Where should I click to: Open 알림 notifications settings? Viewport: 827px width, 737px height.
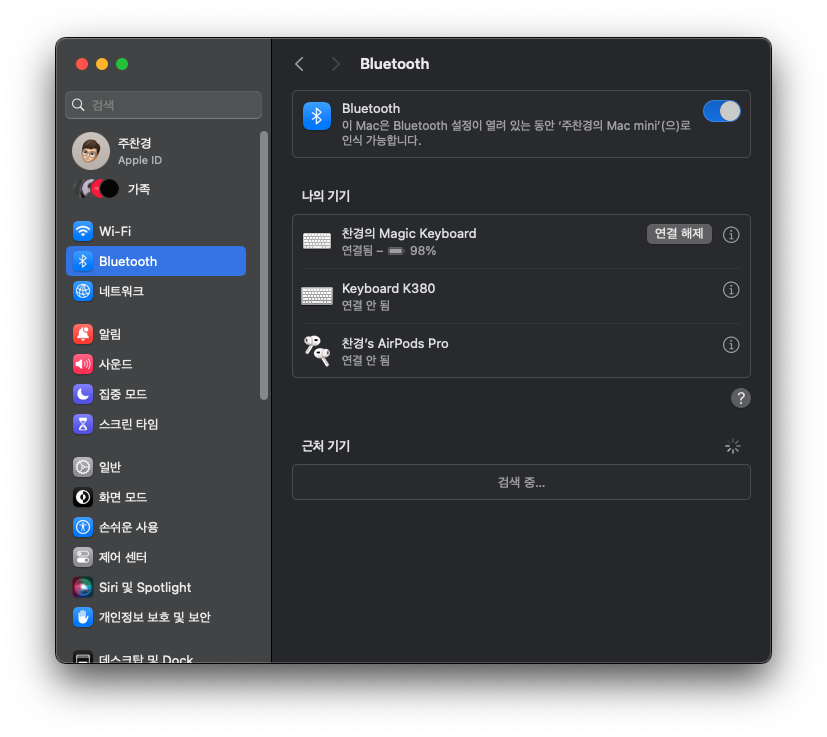pos(156,334)
